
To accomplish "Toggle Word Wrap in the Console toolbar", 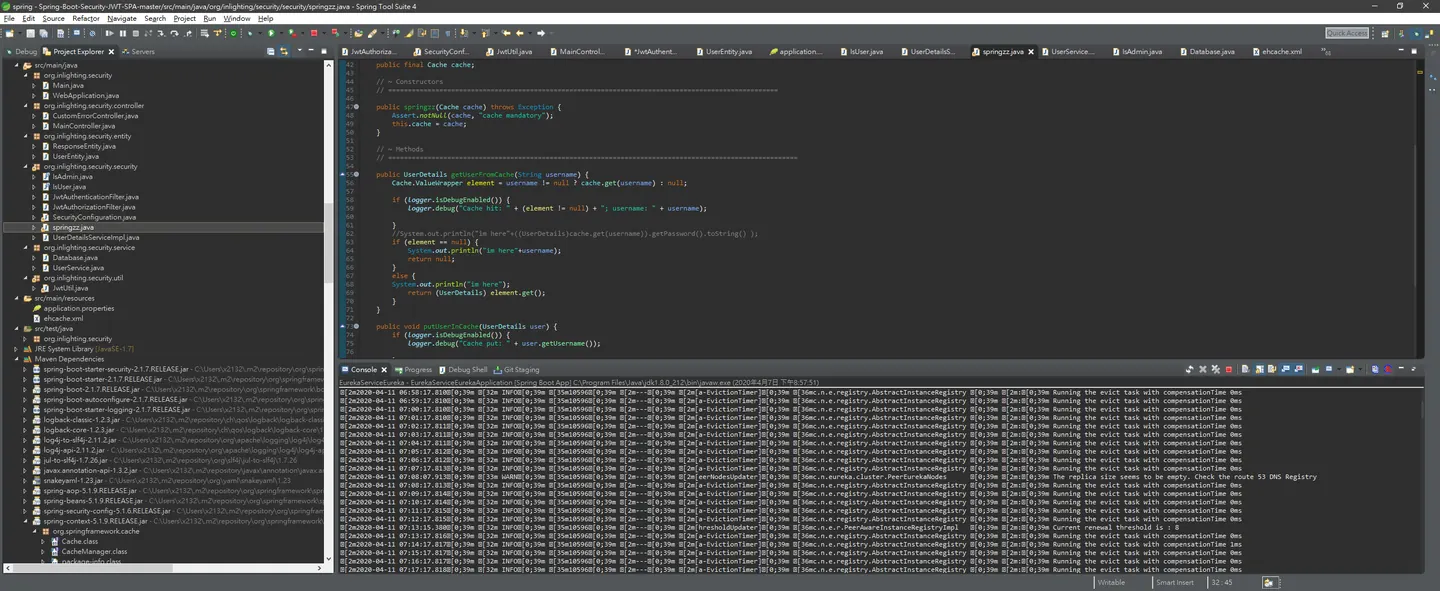I will pyautogui.click(x=1272, y=369).
